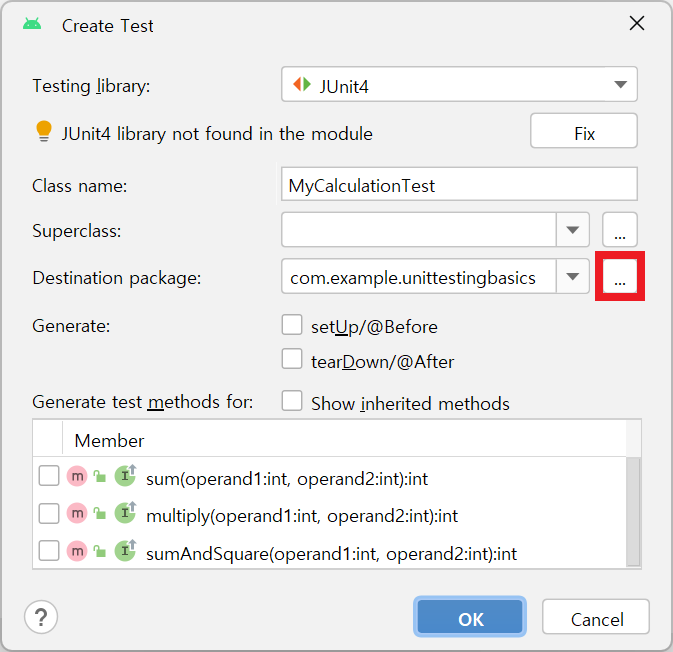Click 'JUnit4 library not found in the module' message
This screenshot has width=673, height=652.
[x=217, y=134]
